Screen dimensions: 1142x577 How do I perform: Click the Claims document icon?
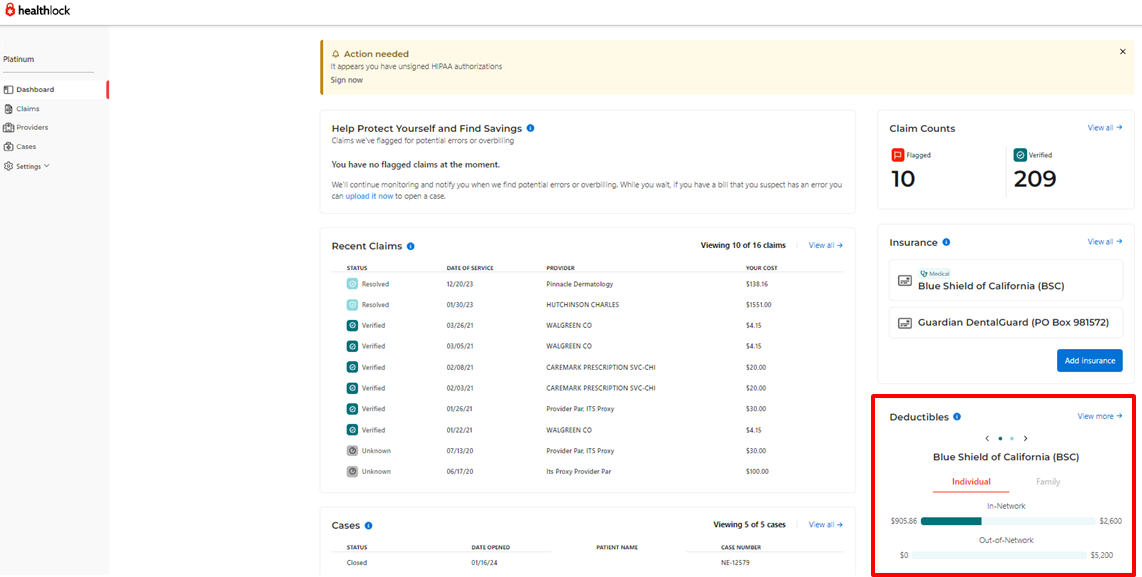(9, 109)
